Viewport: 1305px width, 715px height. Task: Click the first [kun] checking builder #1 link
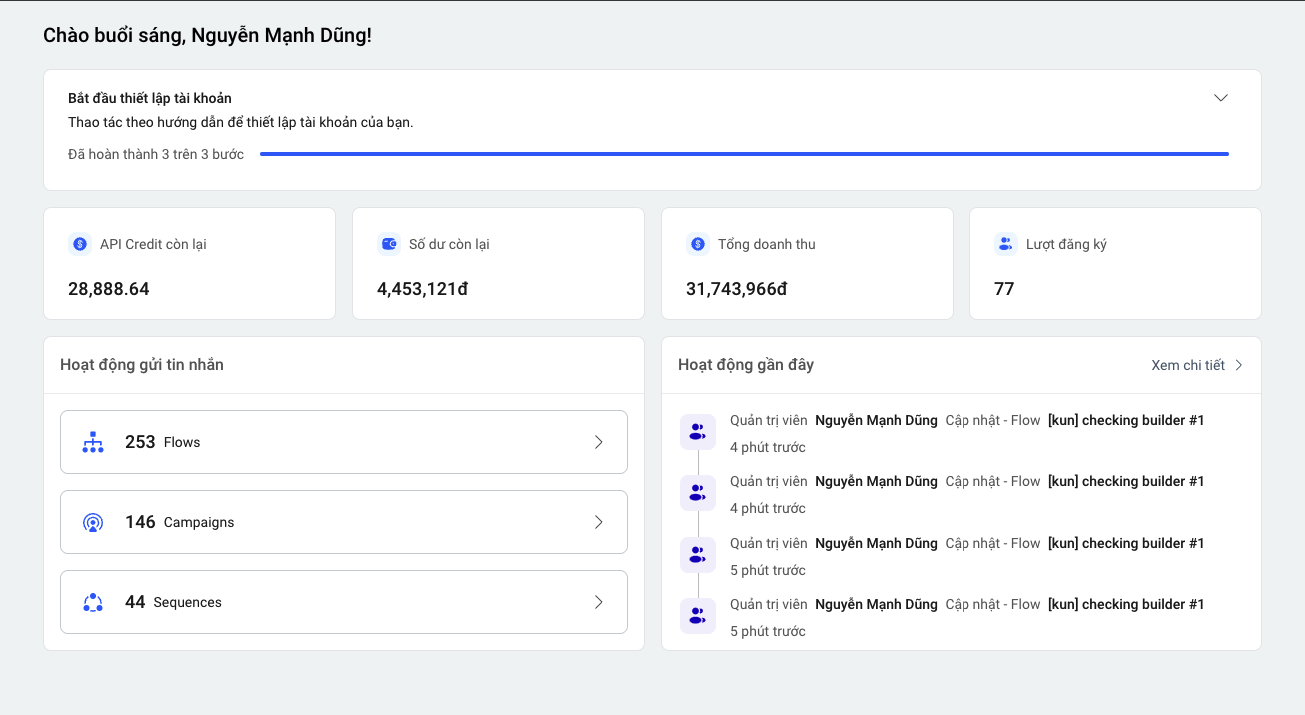click(x=1125, y=420)
